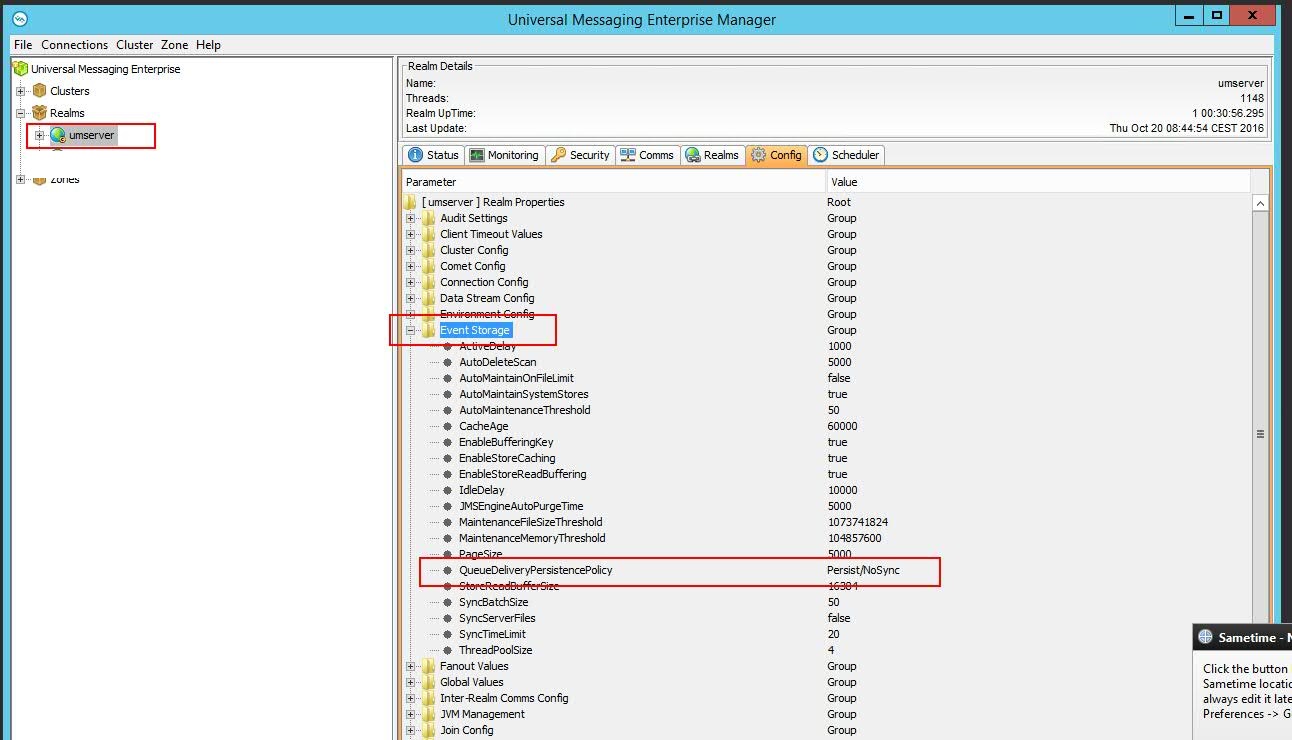This screenshot has height=740, width=1292.
Task: Click the application icon in title bar
Action: tap(20, 19)
